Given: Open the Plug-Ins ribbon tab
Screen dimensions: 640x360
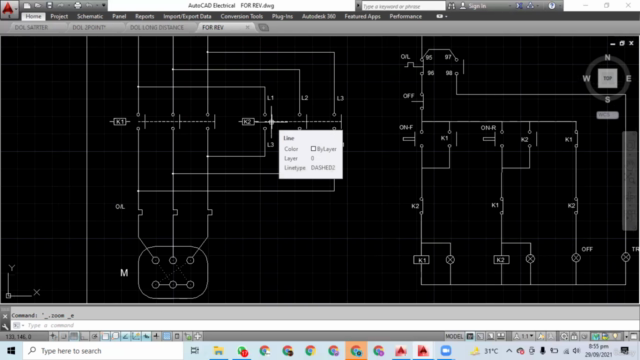Looking at the screenshot, I should 282,16.
